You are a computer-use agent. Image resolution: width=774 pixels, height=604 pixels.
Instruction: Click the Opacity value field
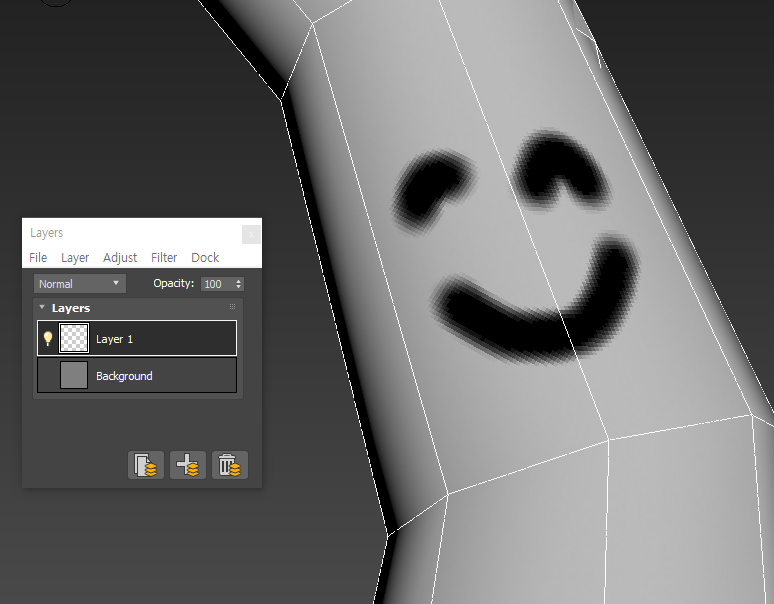217,284
